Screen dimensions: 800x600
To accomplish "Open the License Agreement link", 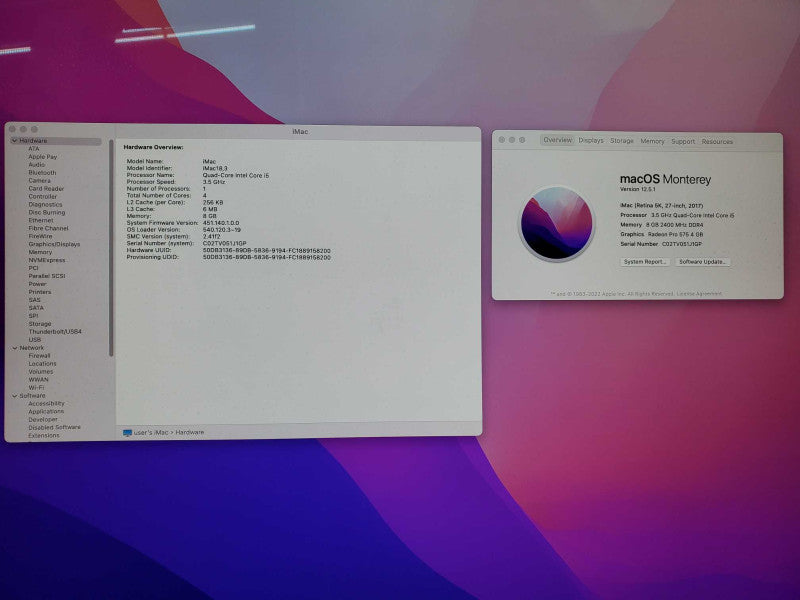I will [699, 294].
